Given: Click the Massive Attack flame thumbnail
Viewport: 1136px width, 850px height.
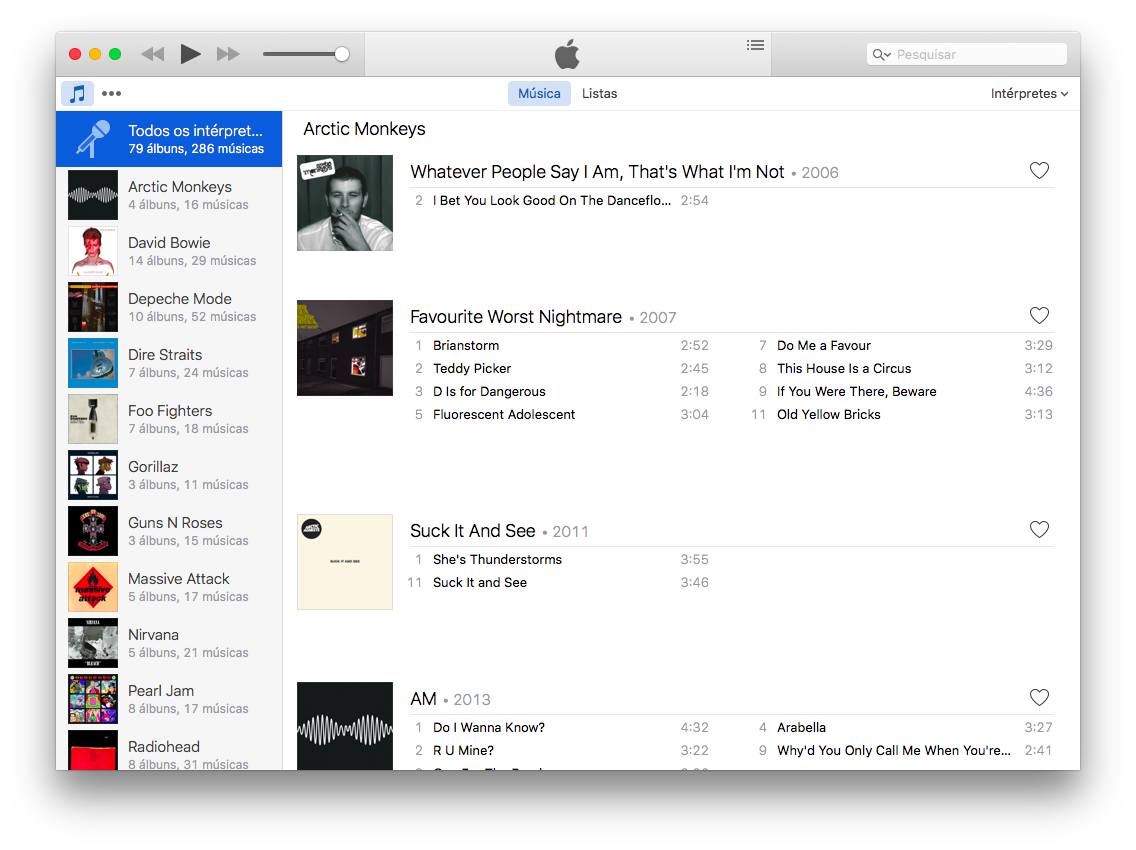Looking at the screenshot, I should tap(93, 587).
